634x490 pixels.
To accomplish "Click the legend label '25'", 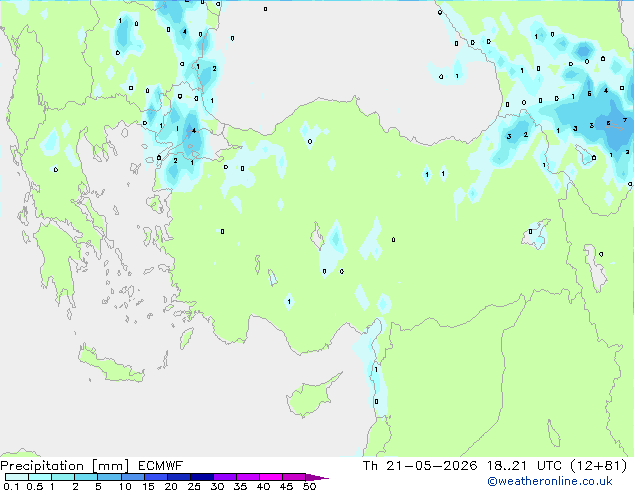I will pos(194,486).
